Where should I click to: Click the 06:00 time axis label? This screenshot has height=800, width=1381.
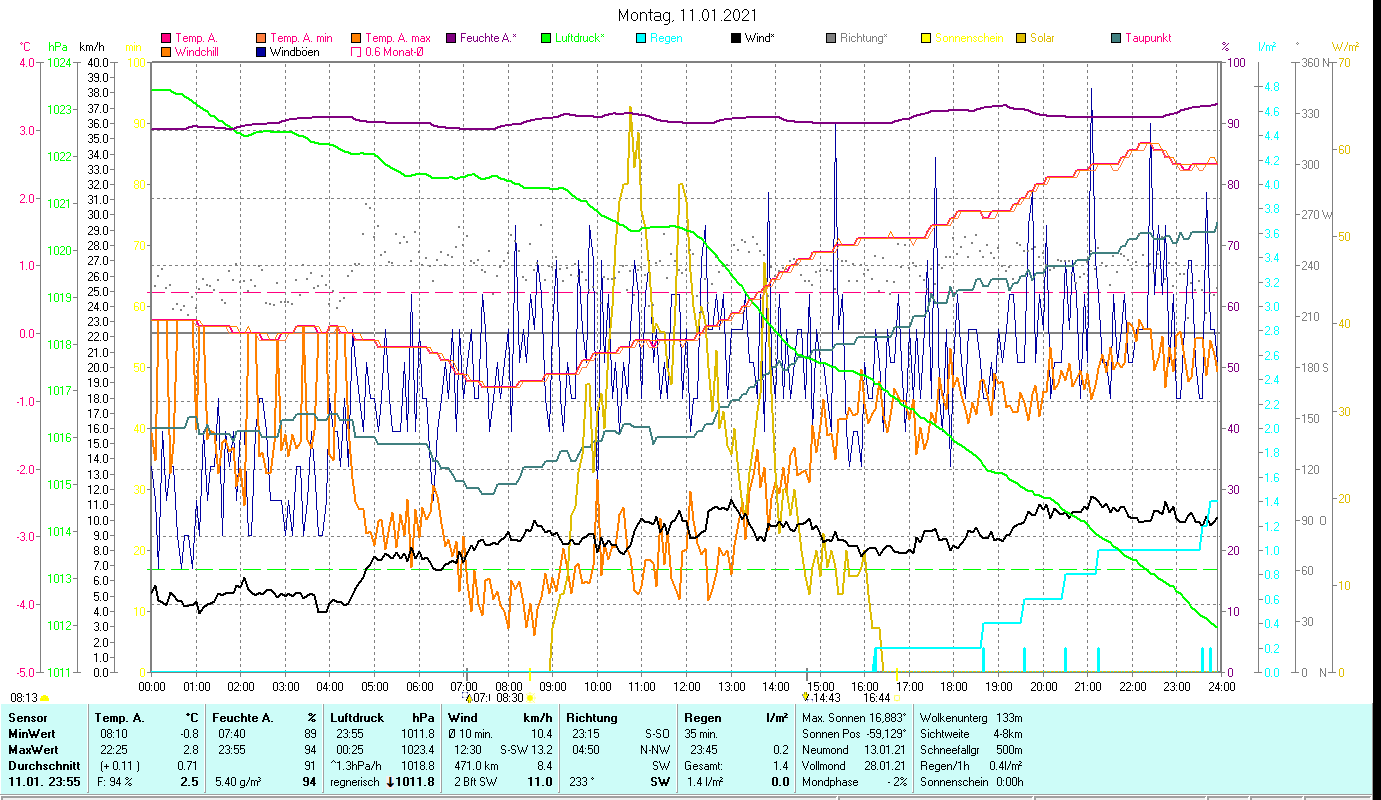tap(419, 686)
